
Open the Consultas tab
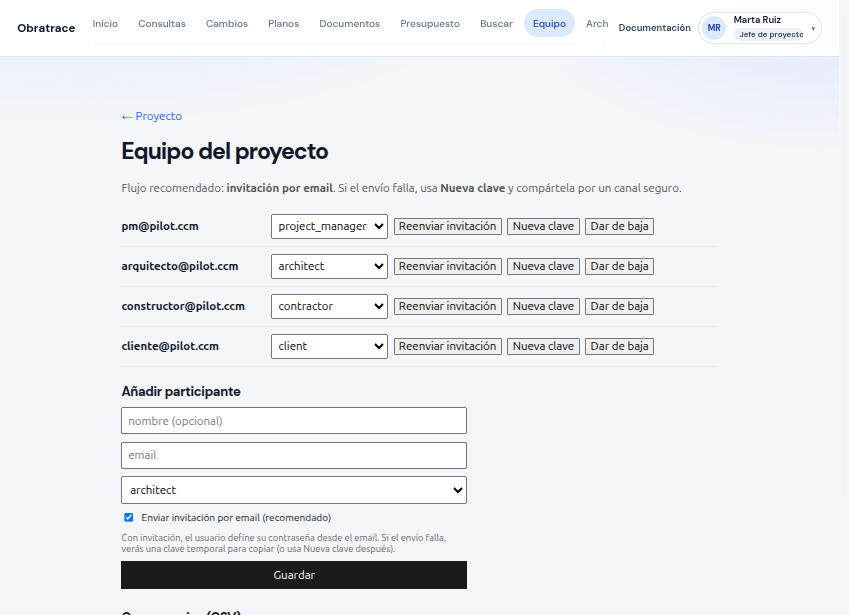click(x=162, y=24)
